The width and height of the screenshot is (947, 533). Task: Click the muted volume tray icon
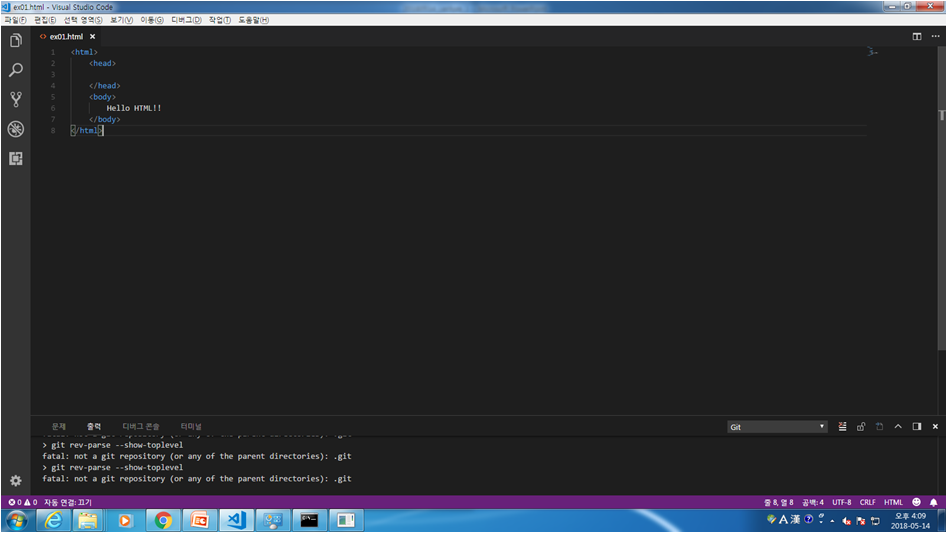[847, 521]
